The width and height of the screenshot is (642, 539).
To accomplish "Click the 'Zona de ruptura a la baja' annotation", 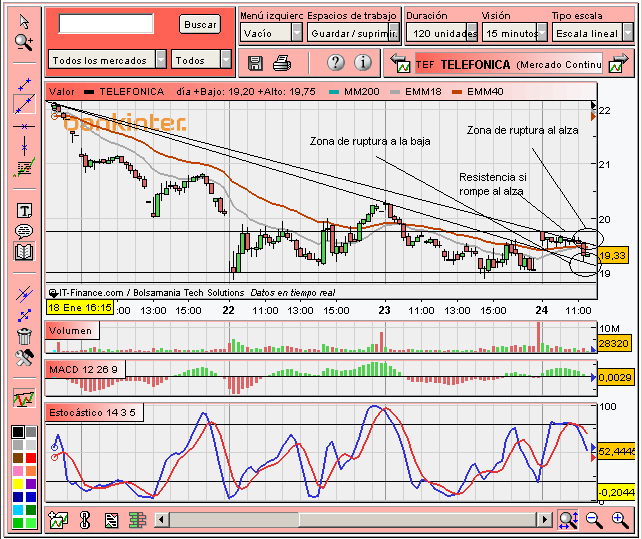I will 370,141.
